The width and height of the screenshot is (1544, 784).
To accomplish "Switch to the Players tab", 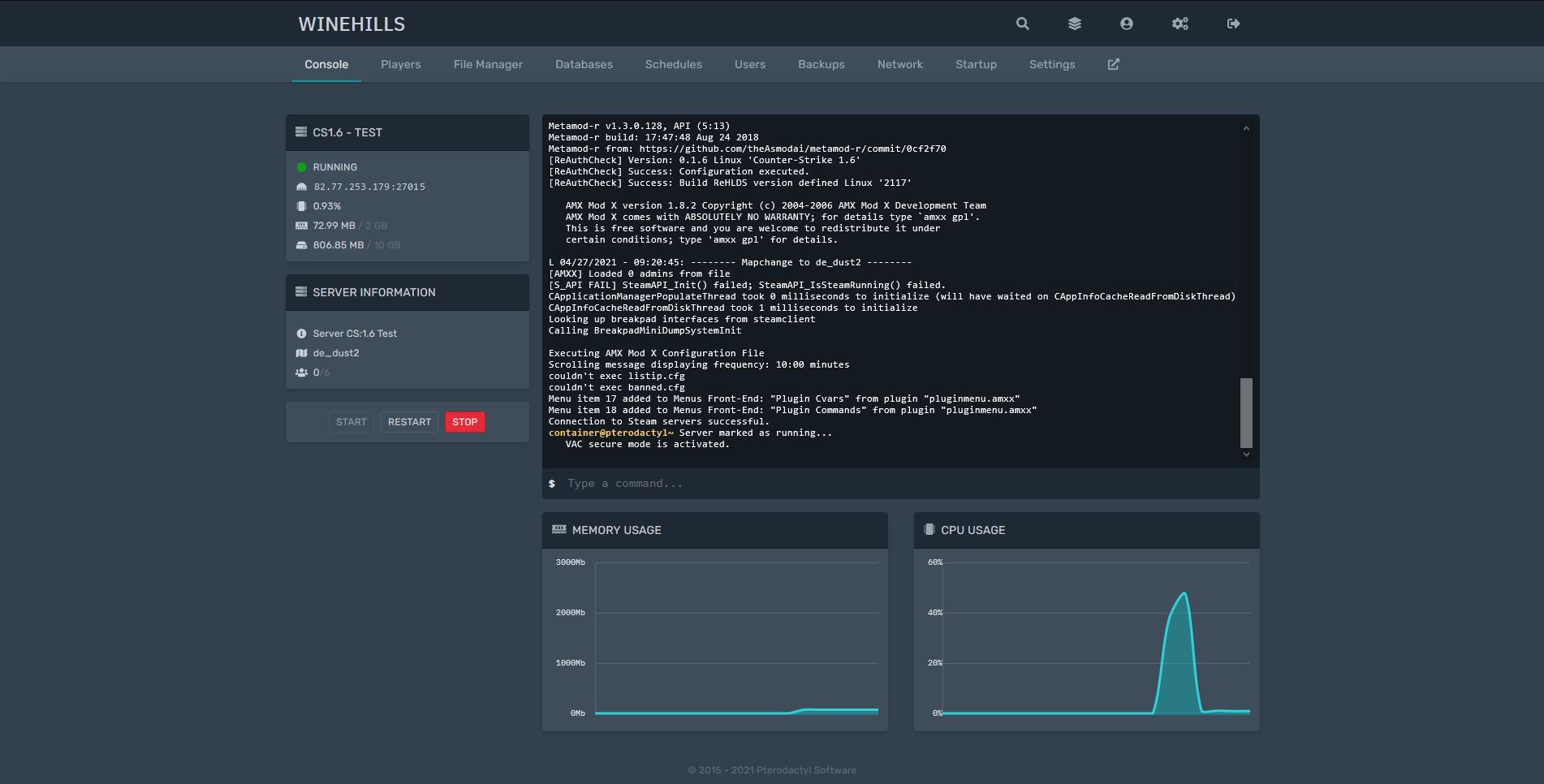I will pyautogui.click(x=400, y=64).
